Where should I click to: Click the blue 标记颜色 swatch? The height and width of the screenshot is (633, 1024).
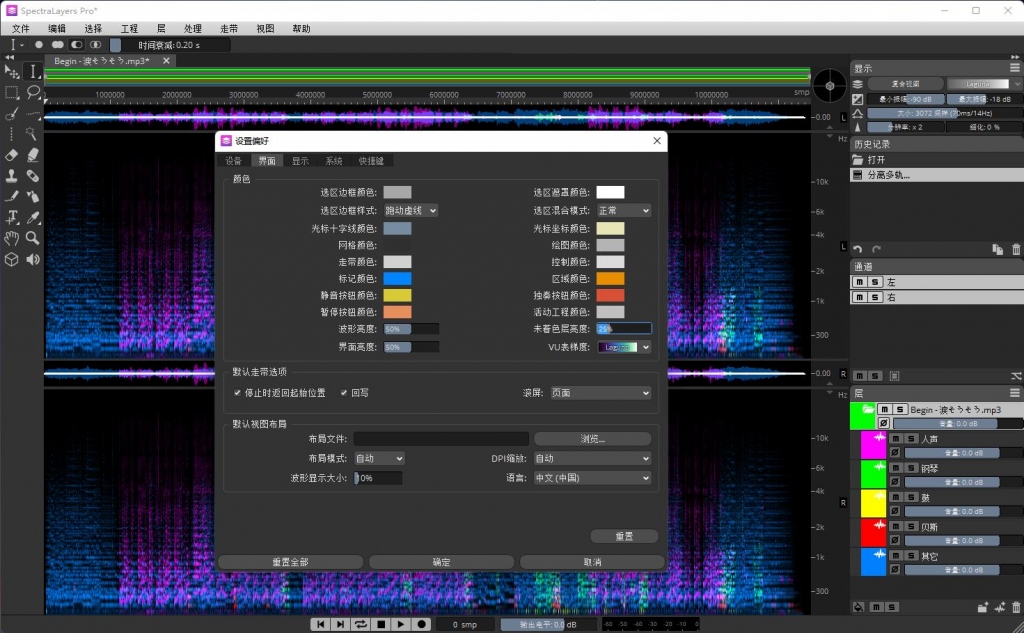(397, 278)
